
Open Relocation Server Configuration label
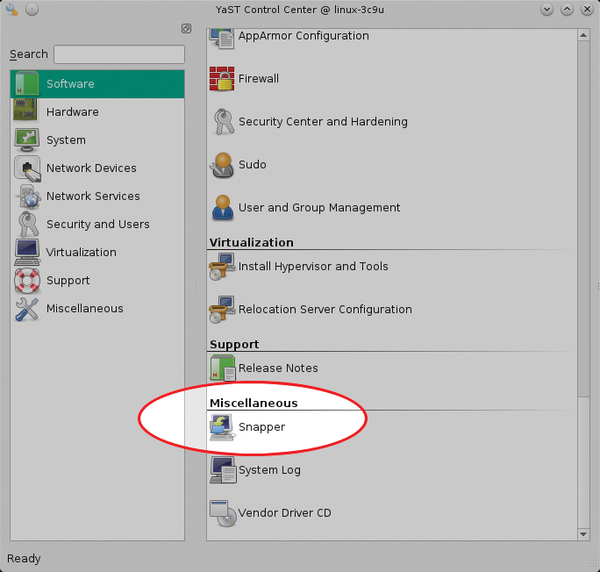point(325,309)
